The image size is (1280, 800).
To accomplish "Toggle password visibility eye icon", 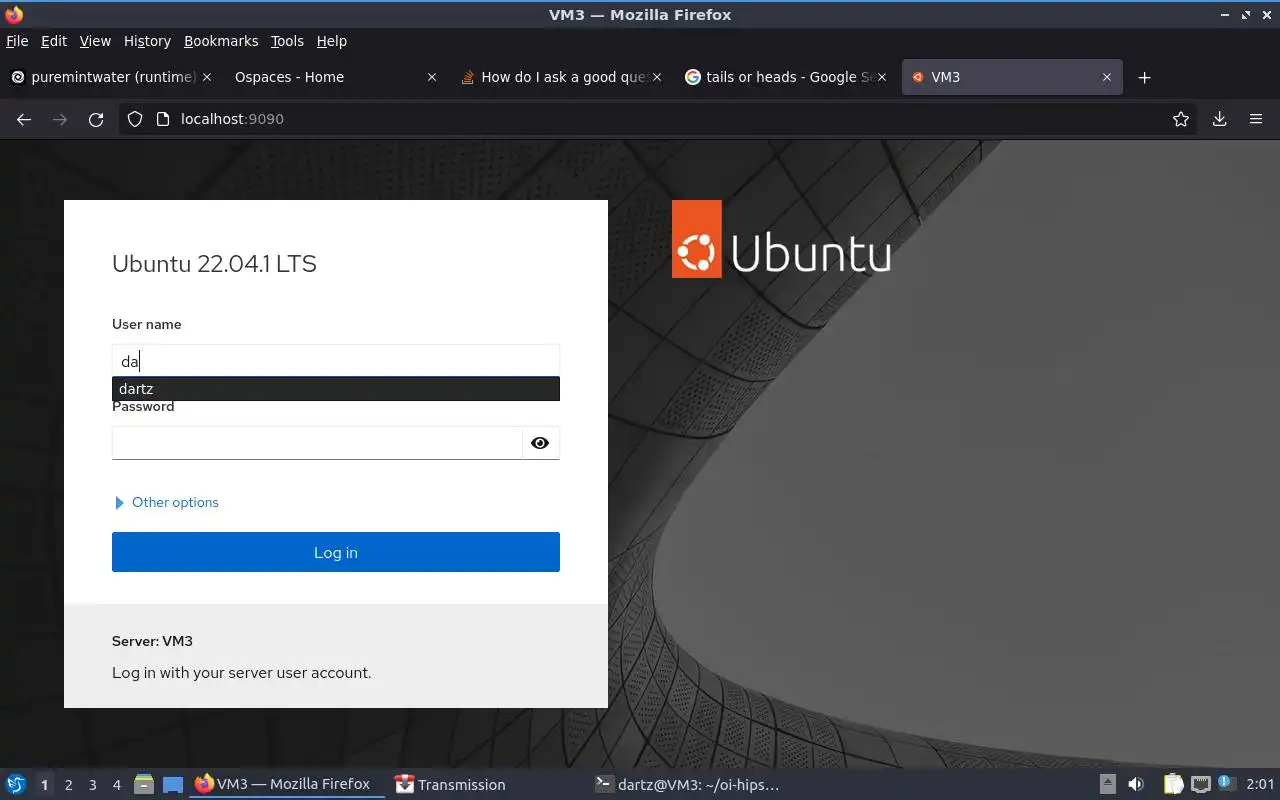I will pyautogui.click(x=540, y=443).
